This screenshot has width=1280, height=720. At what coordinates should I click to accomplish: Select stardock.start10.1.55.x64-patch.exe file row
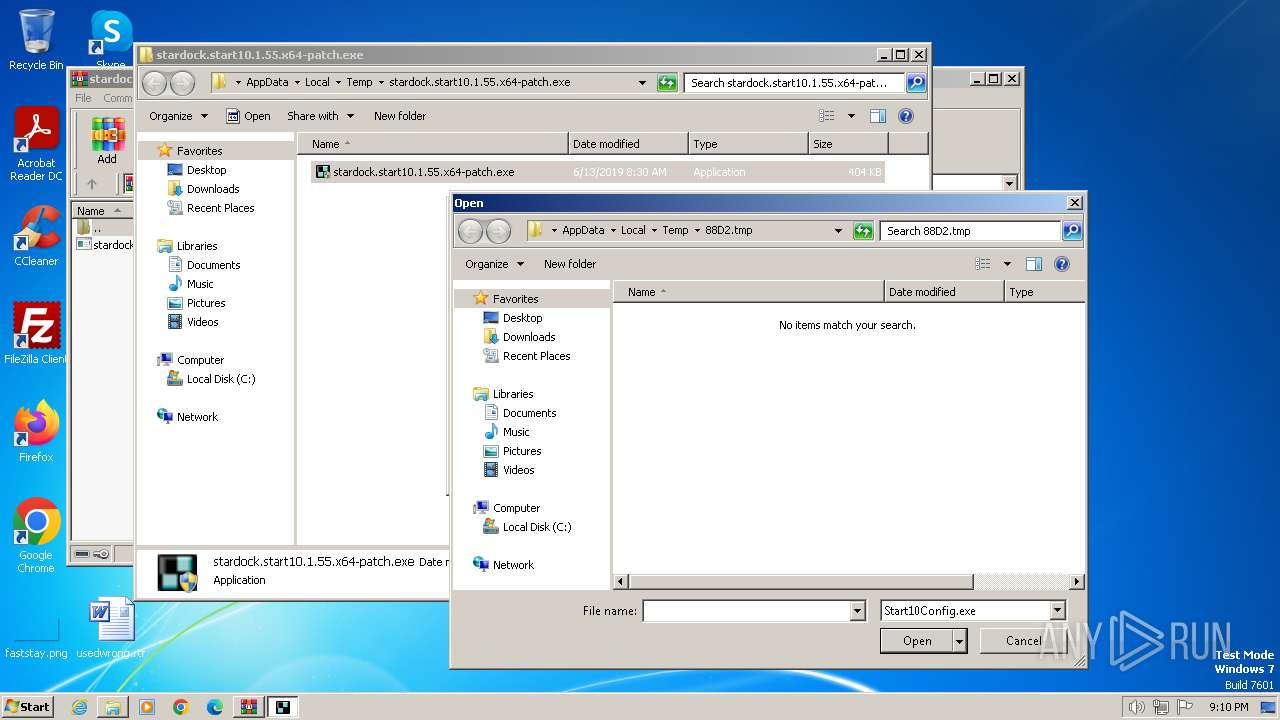pyautogui.click(x=598, y=172)
